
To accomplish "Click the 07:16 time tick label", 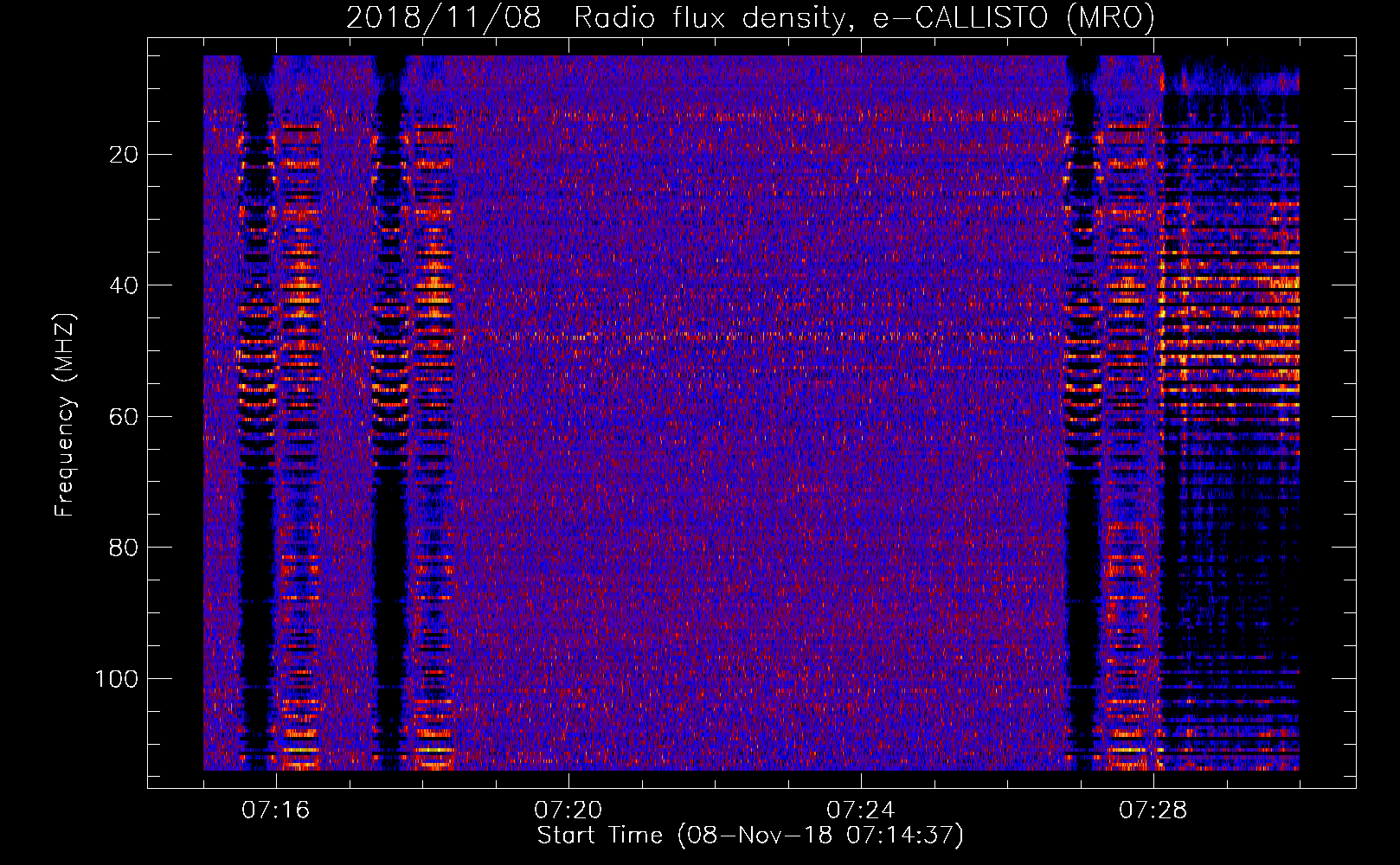I will [x=276, y=811].
